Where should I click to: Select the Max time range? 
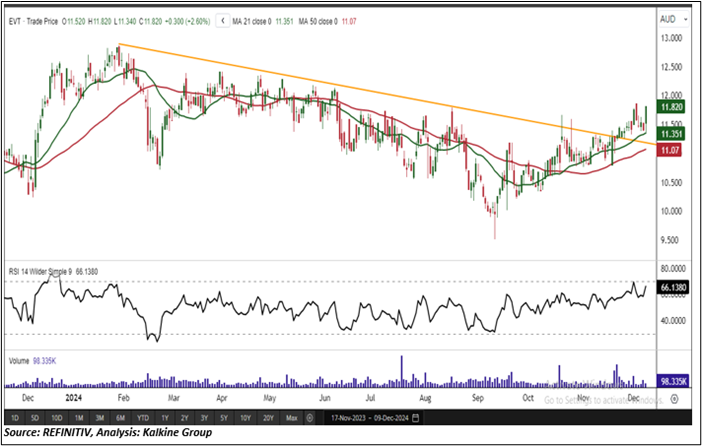click(291, 418)
